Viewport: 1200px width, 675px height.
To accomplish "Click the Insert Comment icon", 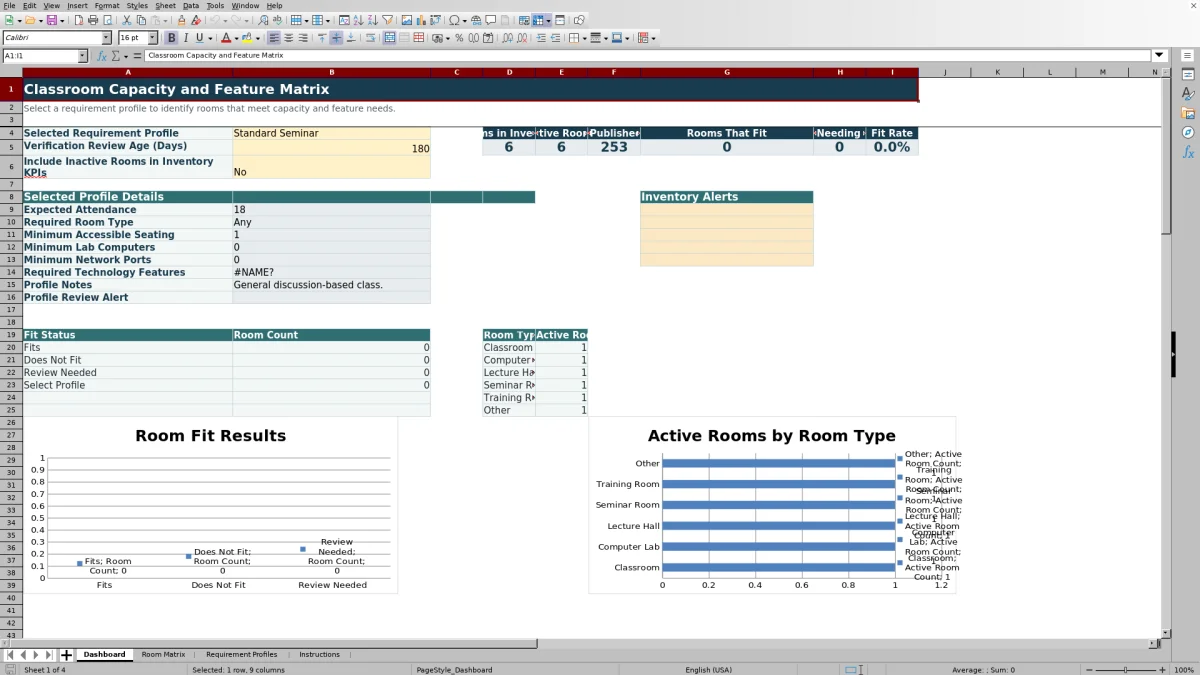I will (x=491, y=20).
